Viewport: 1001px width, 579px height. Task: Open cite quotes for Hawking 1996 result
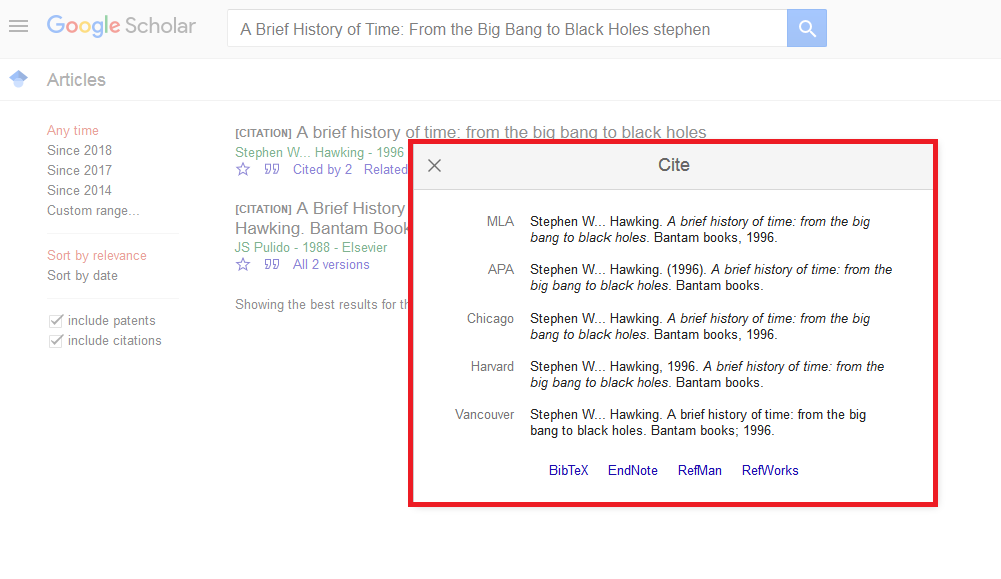click(272, 169)
